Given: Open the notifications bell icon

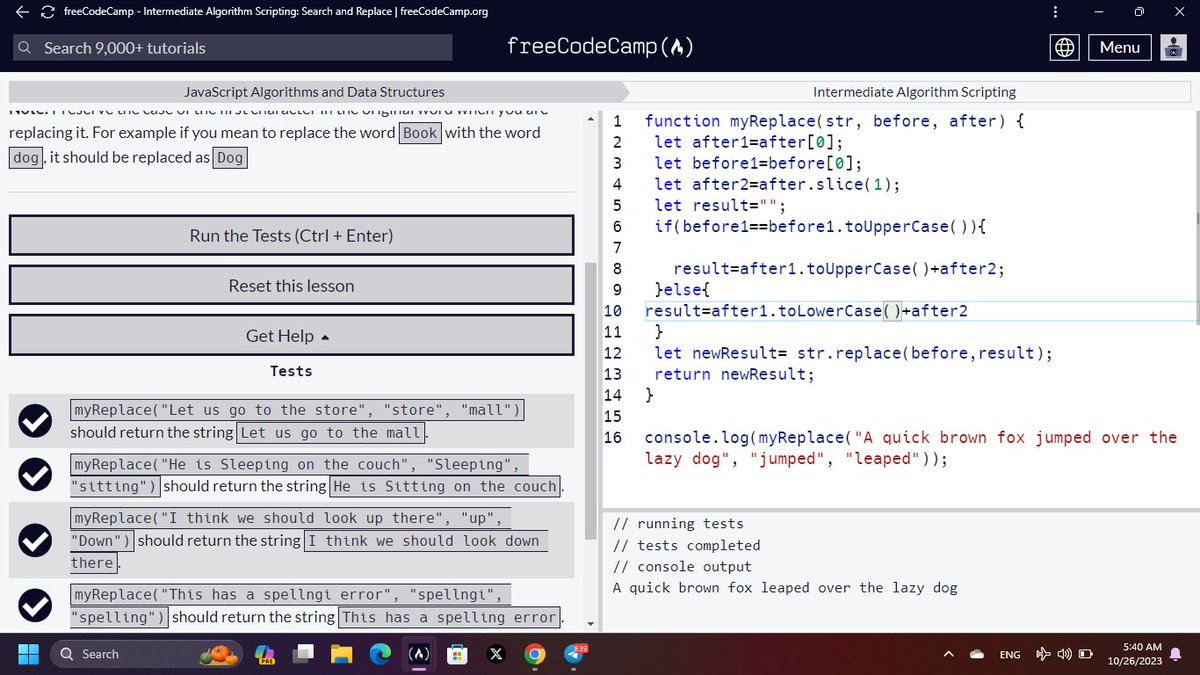Looking at the screenshot, I should tap(1174, 654).
